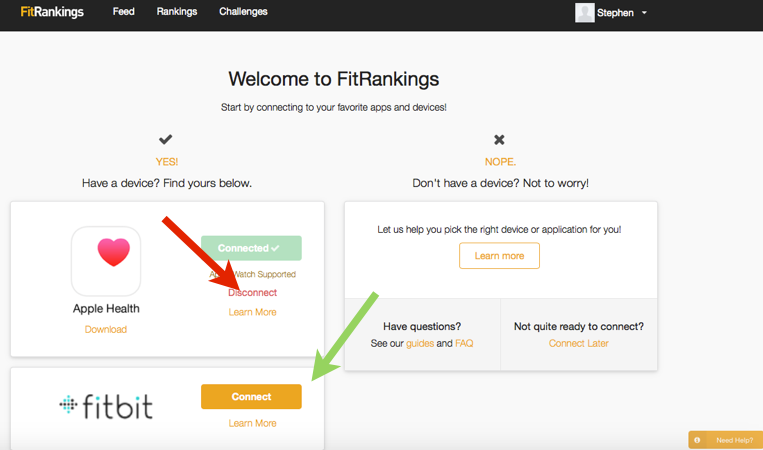Open the FAQ link
This screenshot has height=450, width=763.
(x=464, y=343)
